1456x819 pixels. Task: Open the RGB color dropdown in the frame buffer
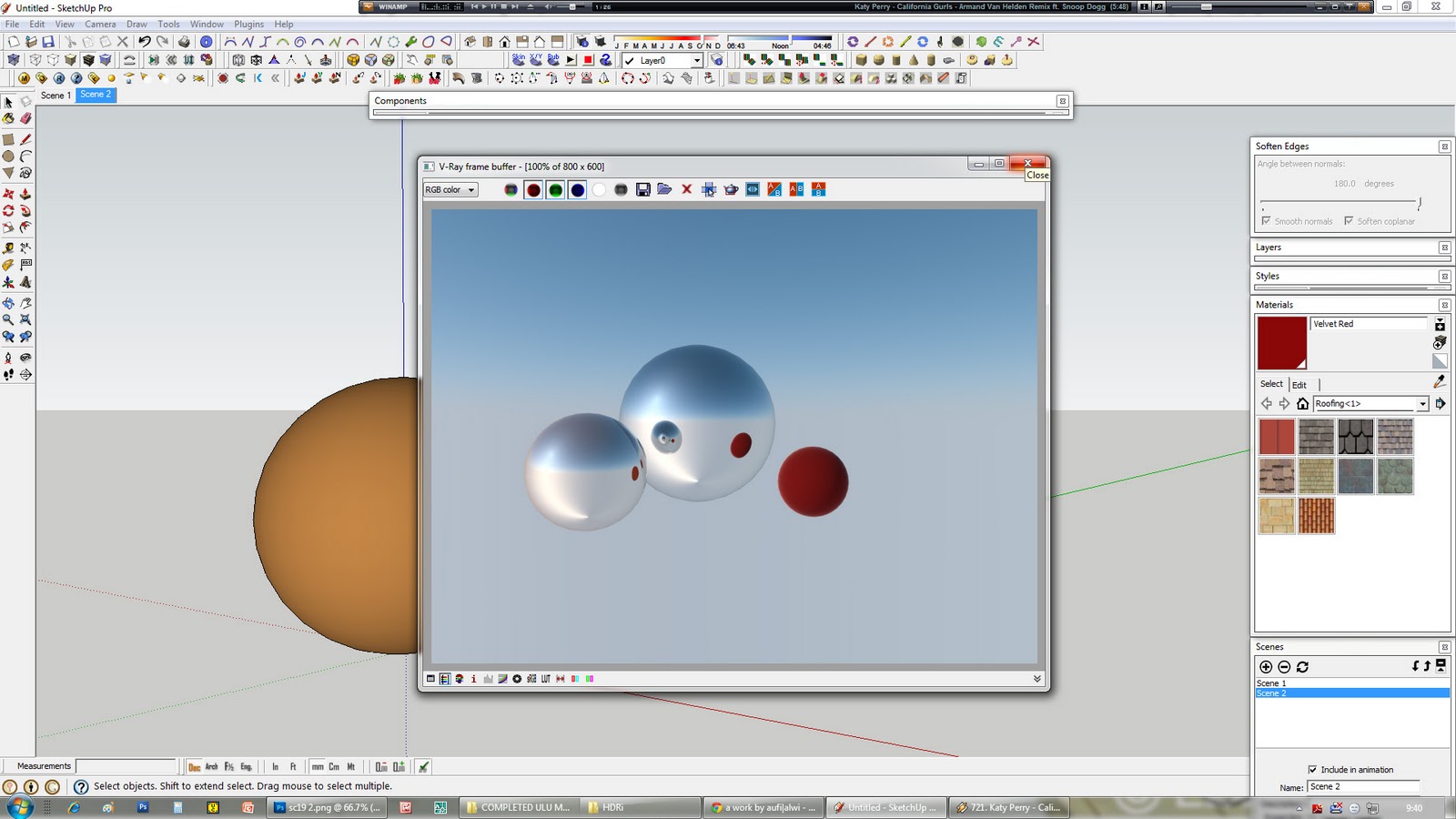(451, 189)
